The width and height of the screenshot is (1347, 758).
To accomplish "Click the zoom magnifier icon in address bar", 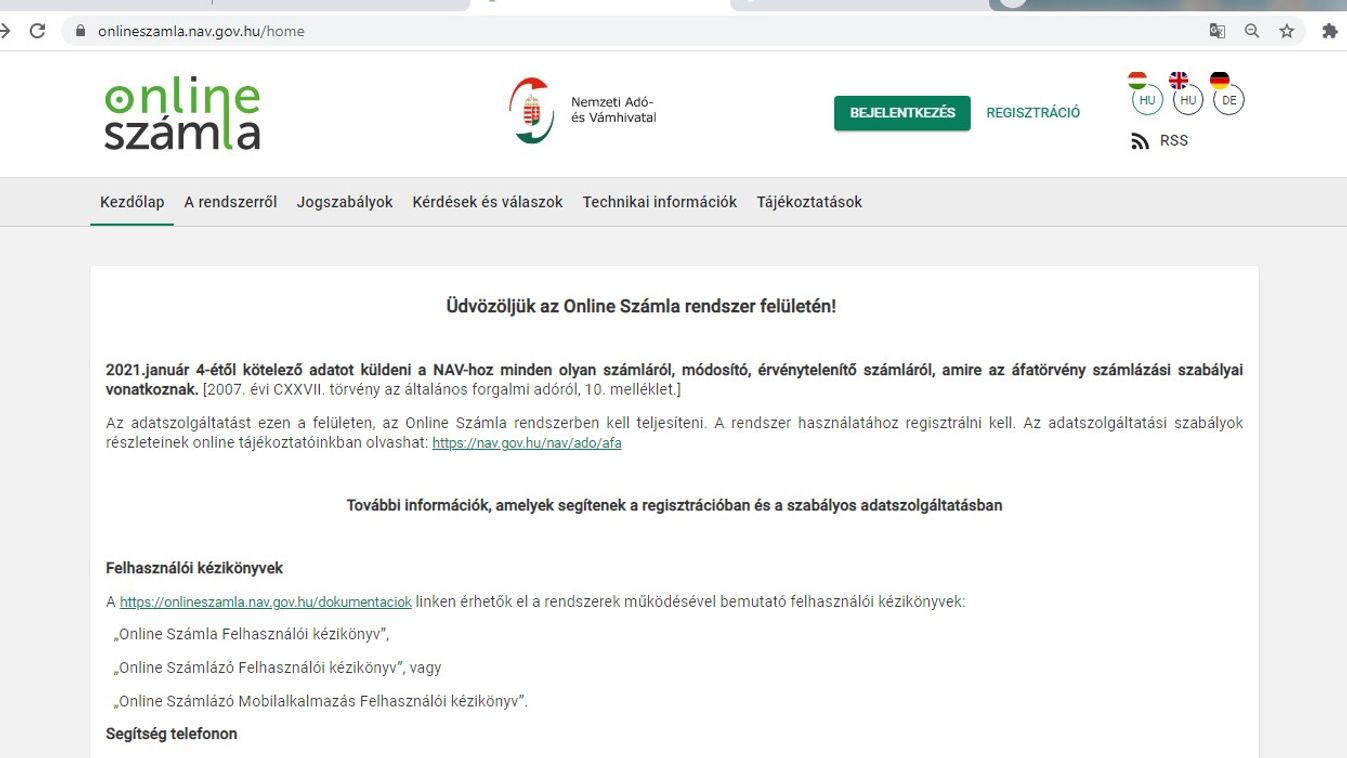I will [x=1252, y=31].
